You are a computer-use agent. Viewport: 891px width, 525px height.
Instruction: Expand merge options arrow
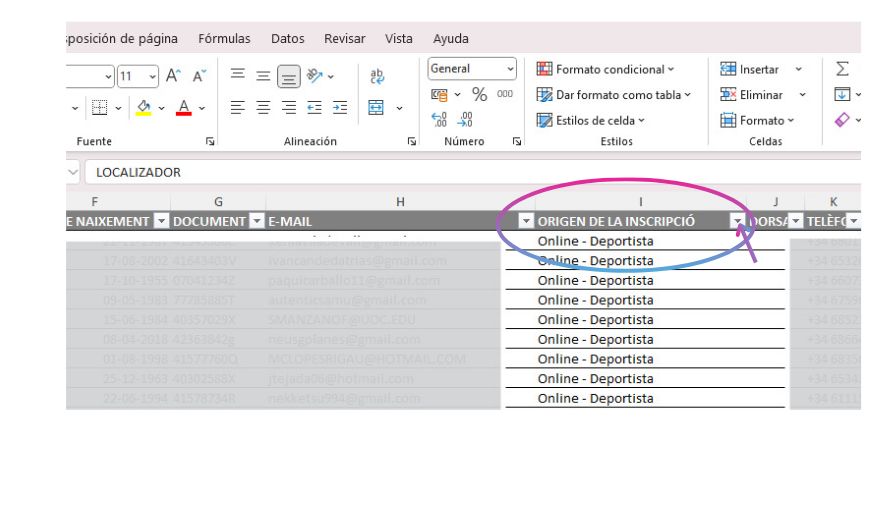tap(399, 108)
